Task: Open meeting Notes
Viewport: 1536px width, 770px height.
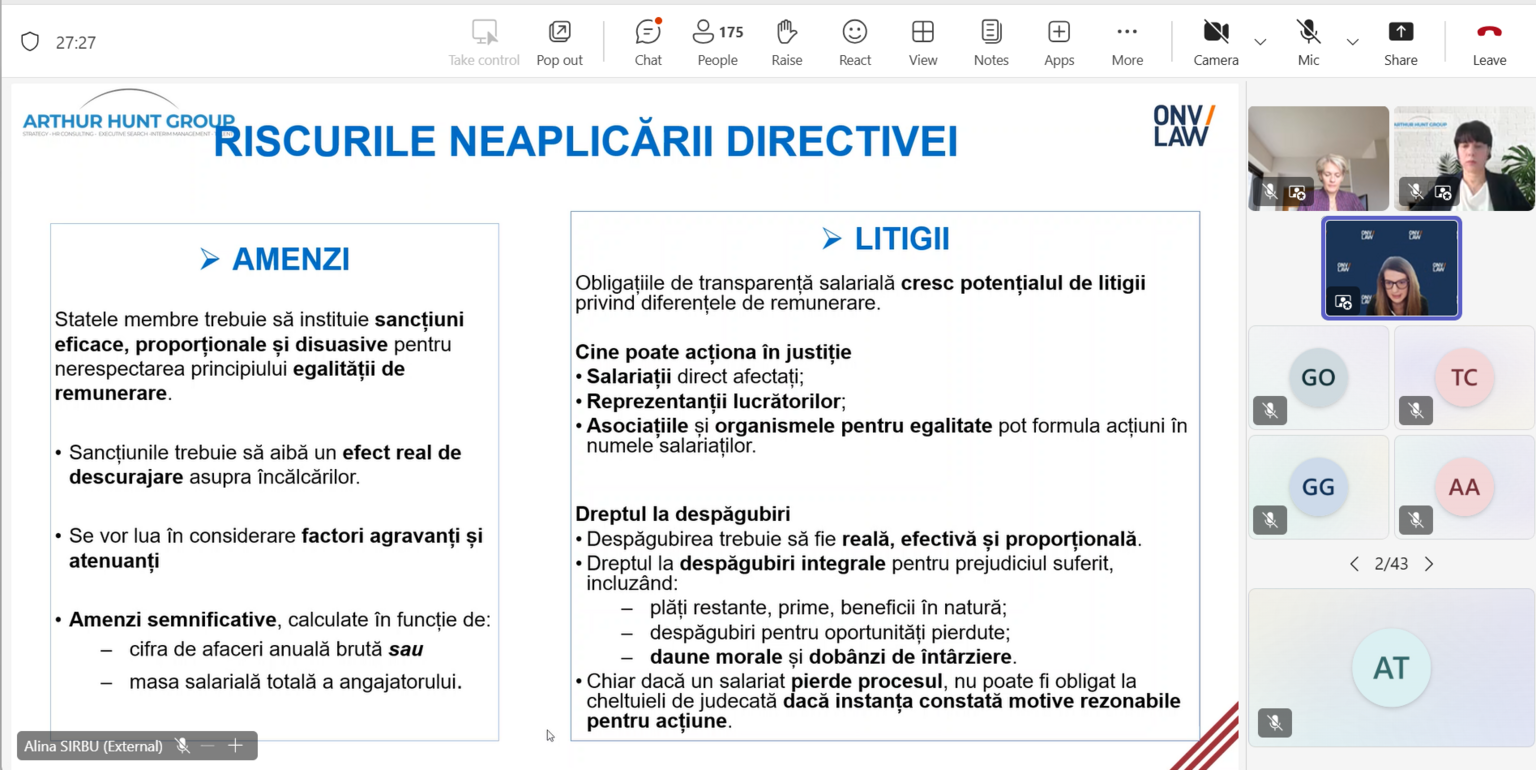Action: tap(990, 43)
